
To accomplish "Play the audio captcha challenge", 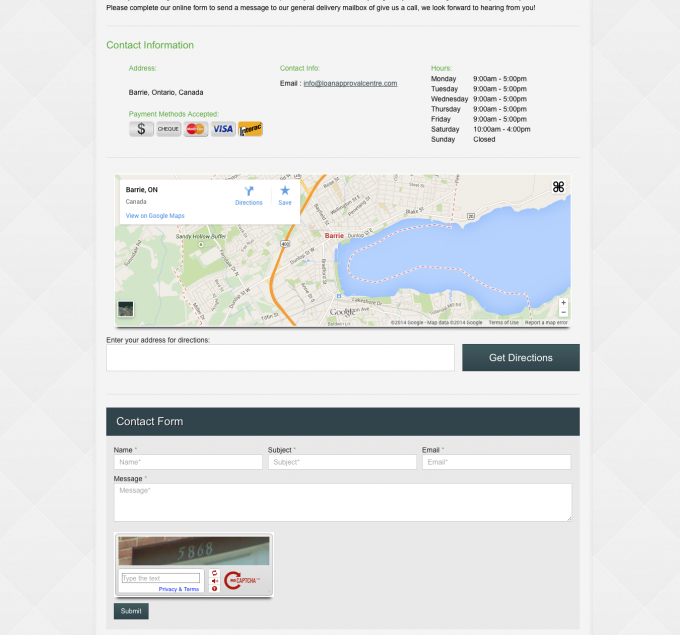I will [x=214, y=581].
